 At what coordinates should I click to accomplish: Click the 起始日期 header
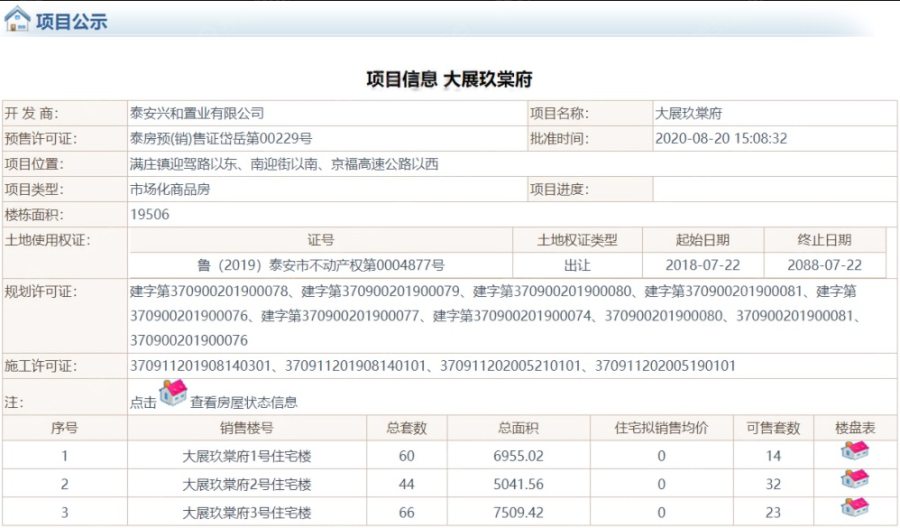(703, 240)
